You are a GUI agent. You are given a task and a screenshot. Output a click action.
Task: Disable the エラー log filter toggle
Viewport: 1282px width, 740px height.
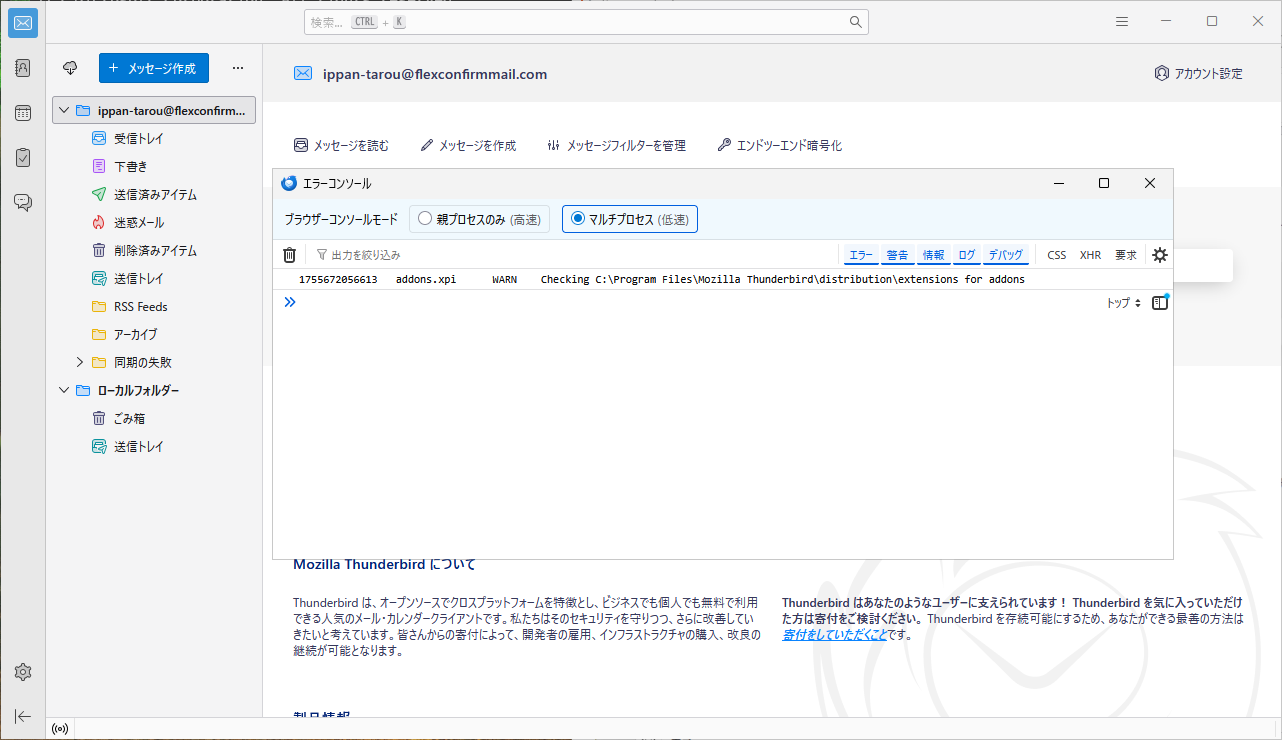click(859, 254)
